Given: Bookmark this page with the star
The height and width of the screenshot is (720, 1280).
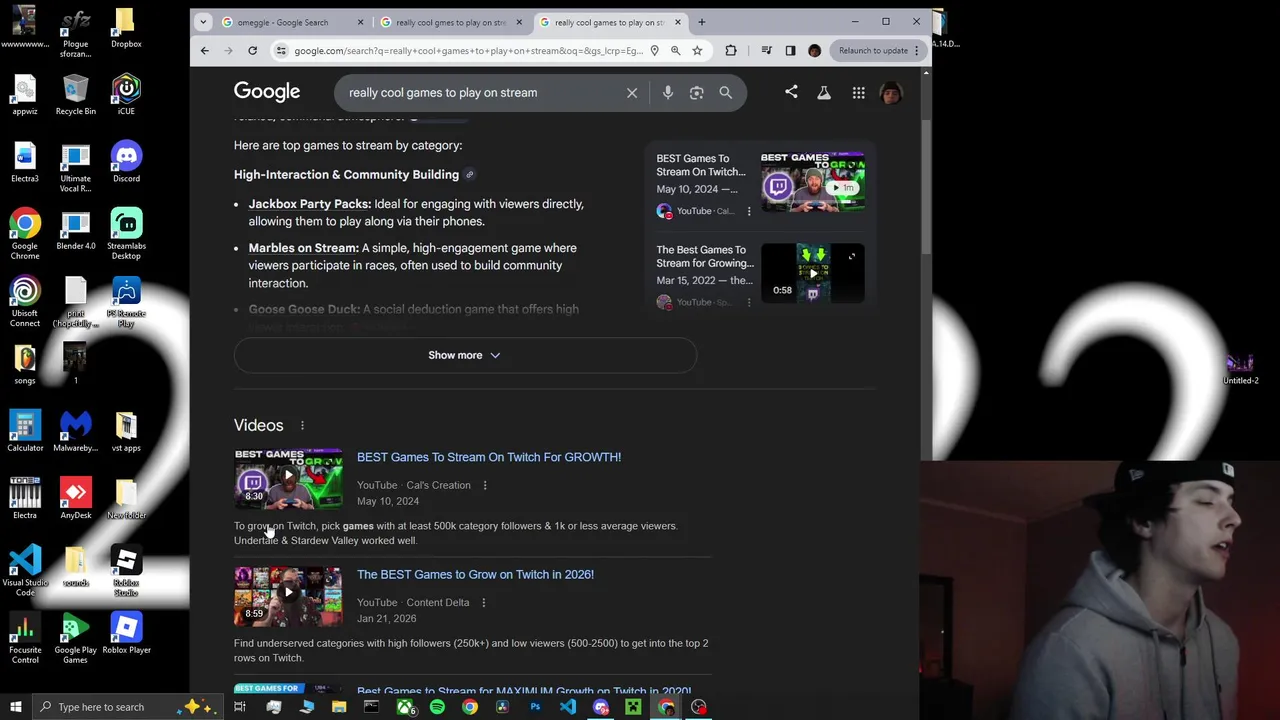Looking at the screenshot, I should coord(697,50).
